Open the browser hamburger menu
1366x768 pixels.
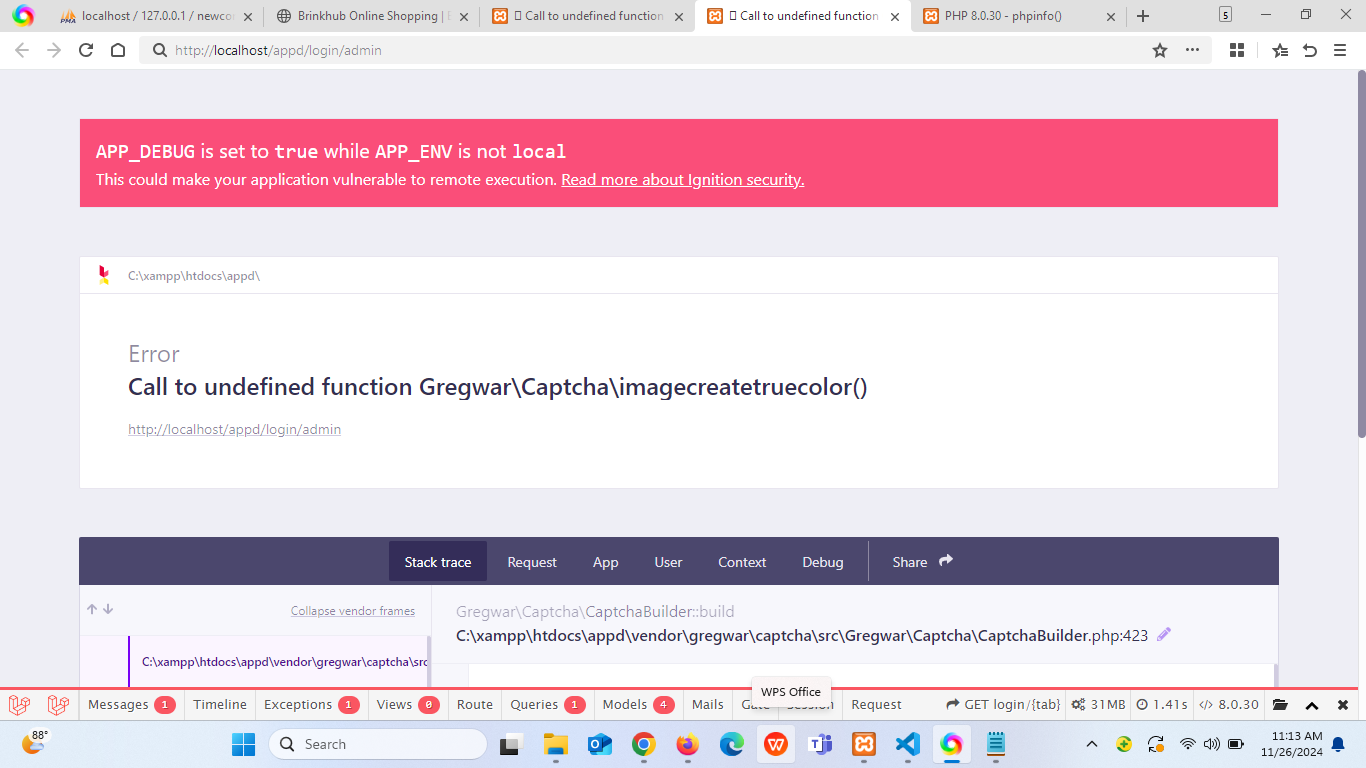pyautogui.click(x=1340, y=50)
